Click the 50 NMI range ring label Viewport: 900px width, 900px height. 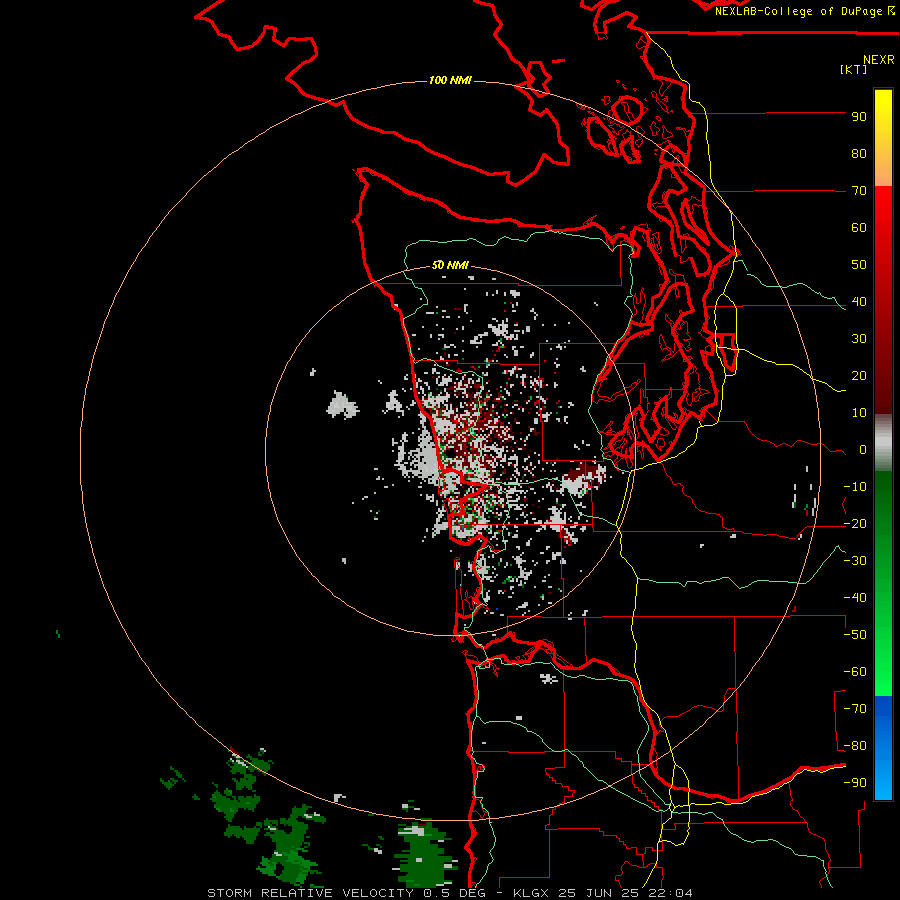pyautogui.click(x=450, y=265)
